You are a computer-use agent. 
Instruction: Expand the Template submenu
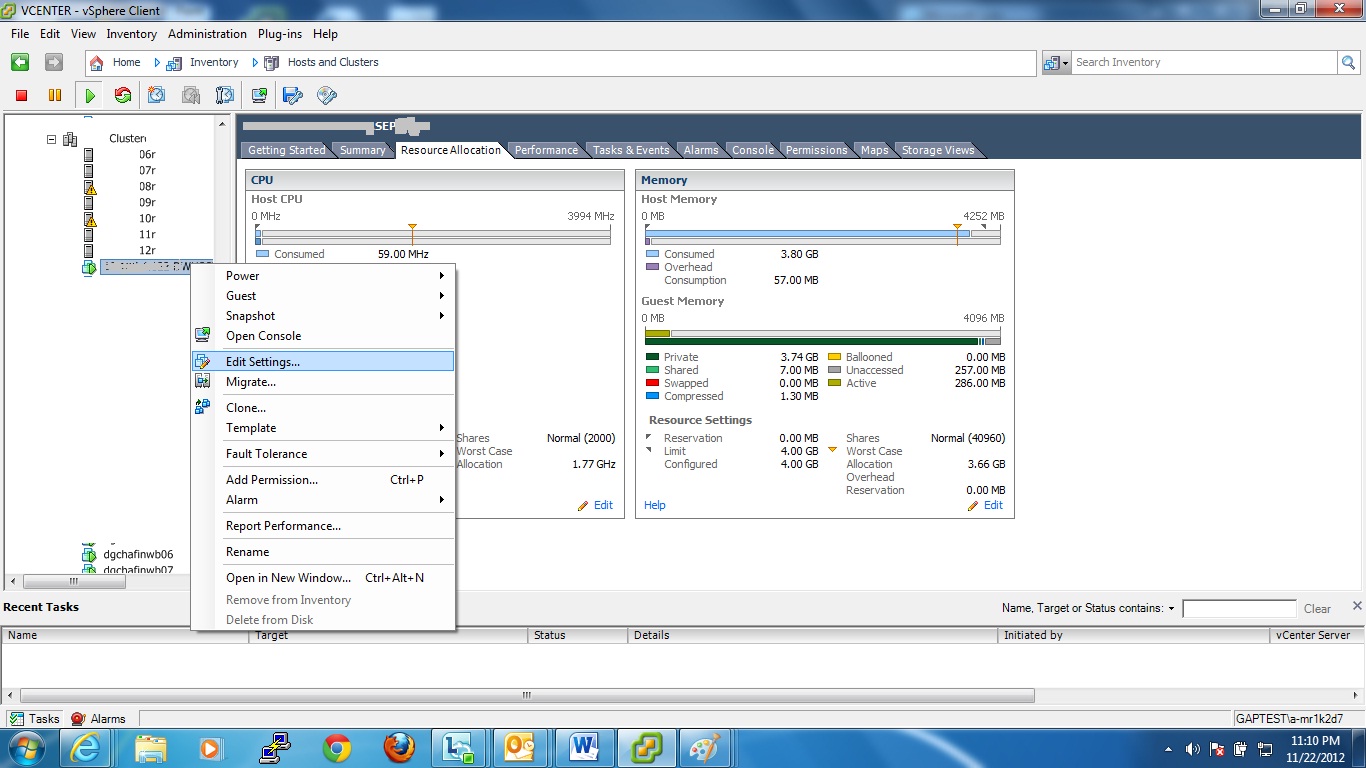click(x=323, y=428)
